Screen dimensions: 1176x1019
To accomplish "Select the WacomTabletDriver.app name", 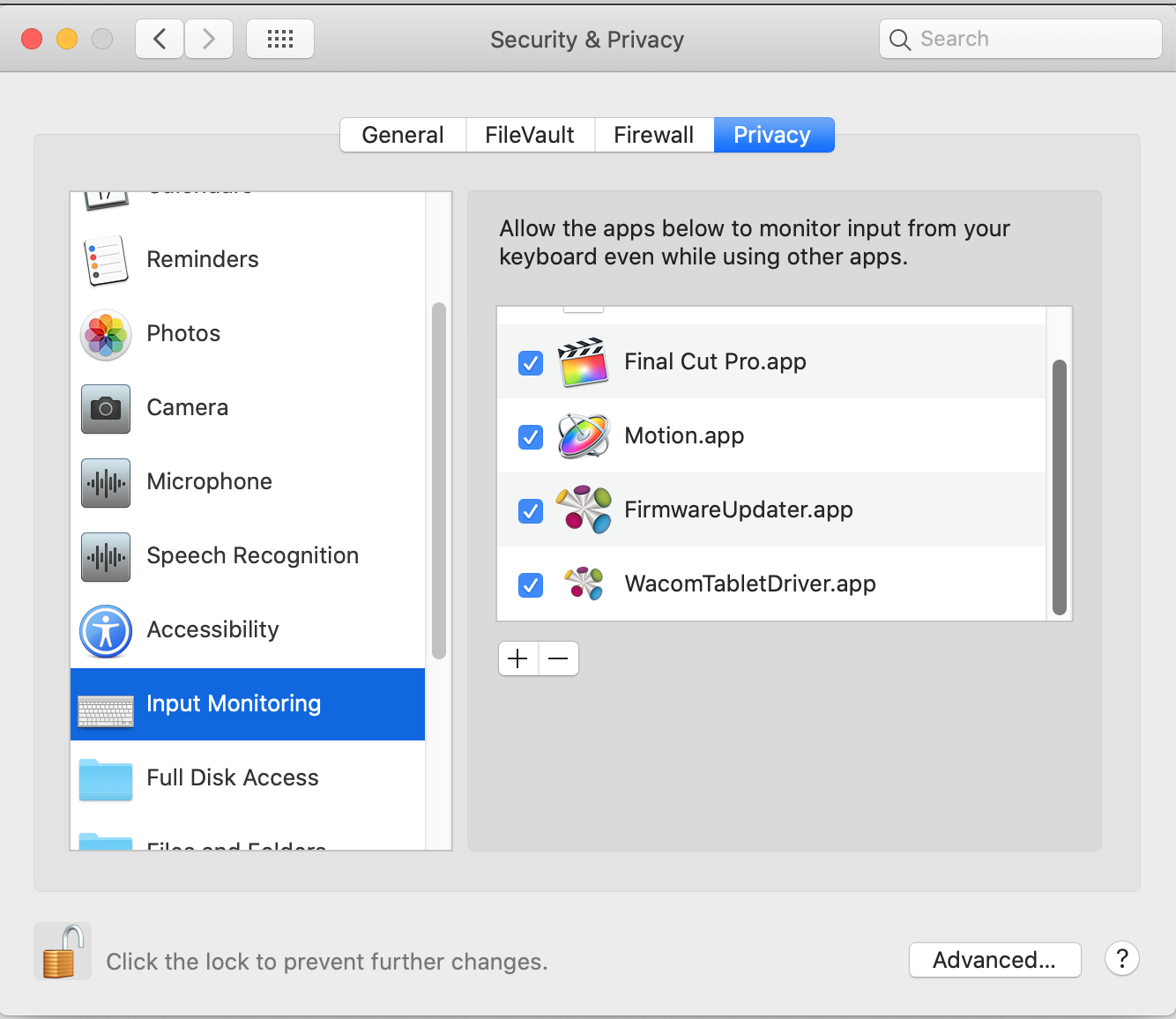I will coord(750,584).
